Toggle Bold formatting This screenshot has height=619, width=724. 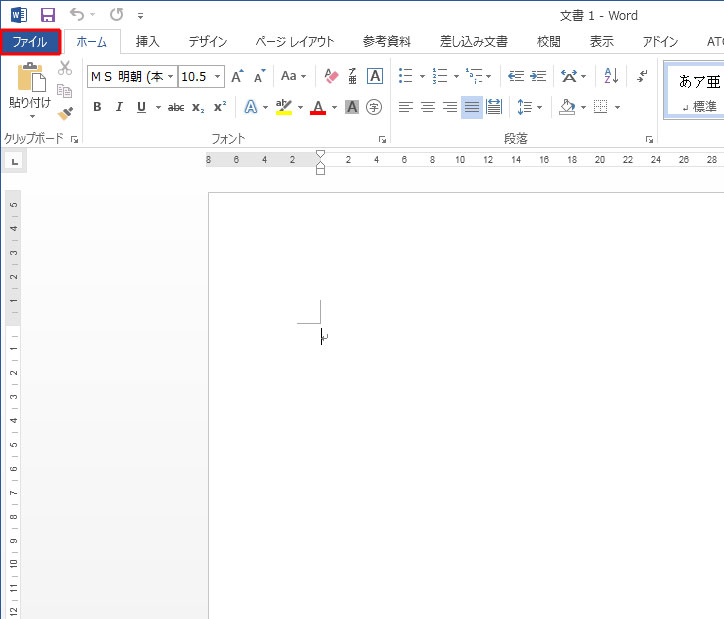point(97,107)
